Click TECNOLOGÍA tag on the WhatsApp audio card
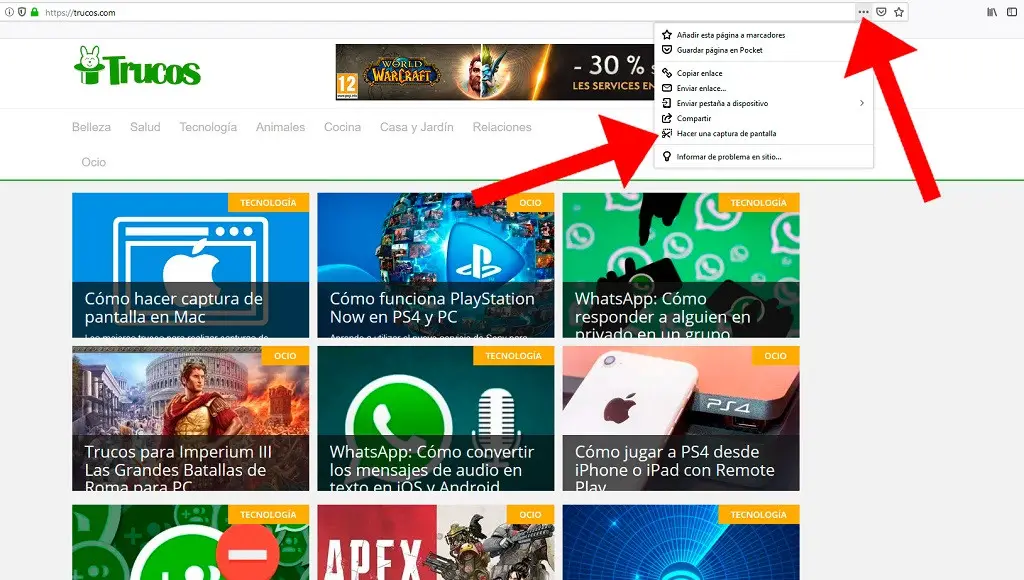Viewport: 1024px width, 580px height. pyautogui.click(x=513, y=356)
